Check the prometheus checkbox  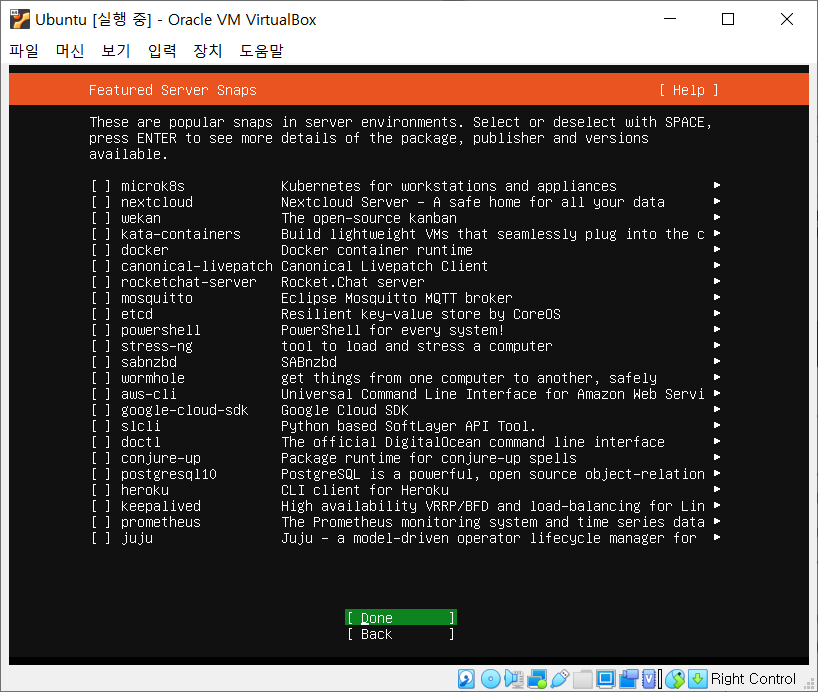point(101,522)
